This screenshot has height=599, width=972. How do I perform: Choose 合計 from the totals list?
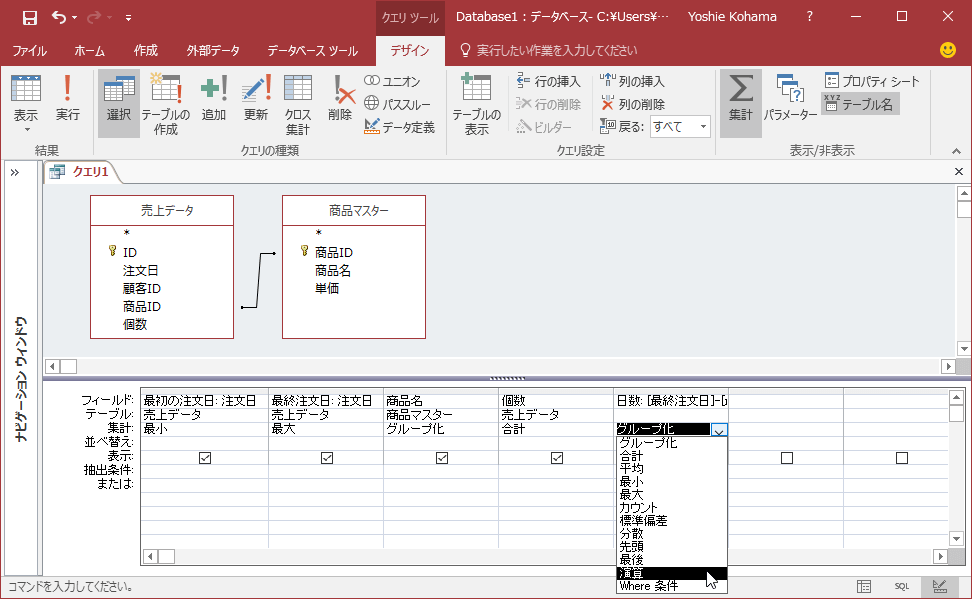[x=671, y=456]
